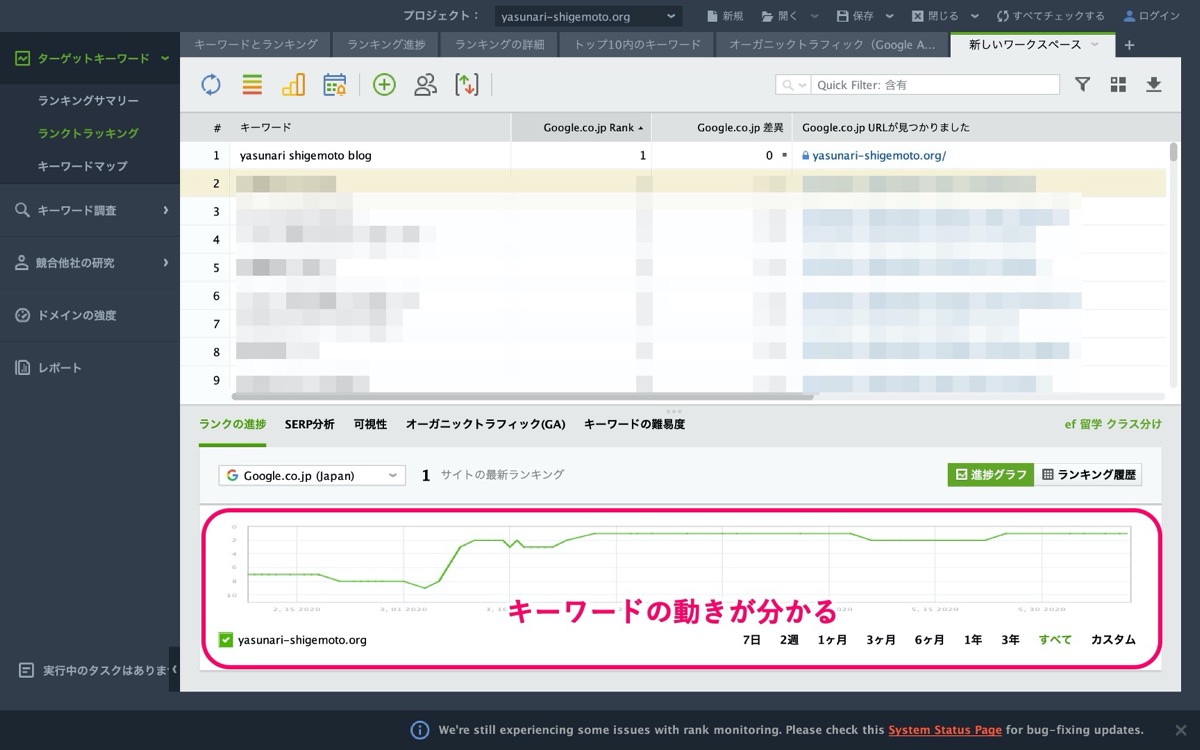Click the green and orange list lines icon

click(252, 85)
